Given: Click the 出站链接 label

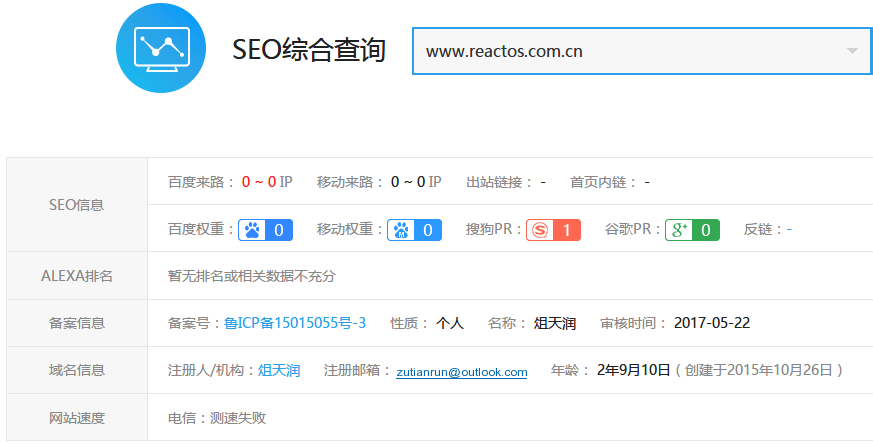Looking at the screenshot, I should [x=499, y=182].
